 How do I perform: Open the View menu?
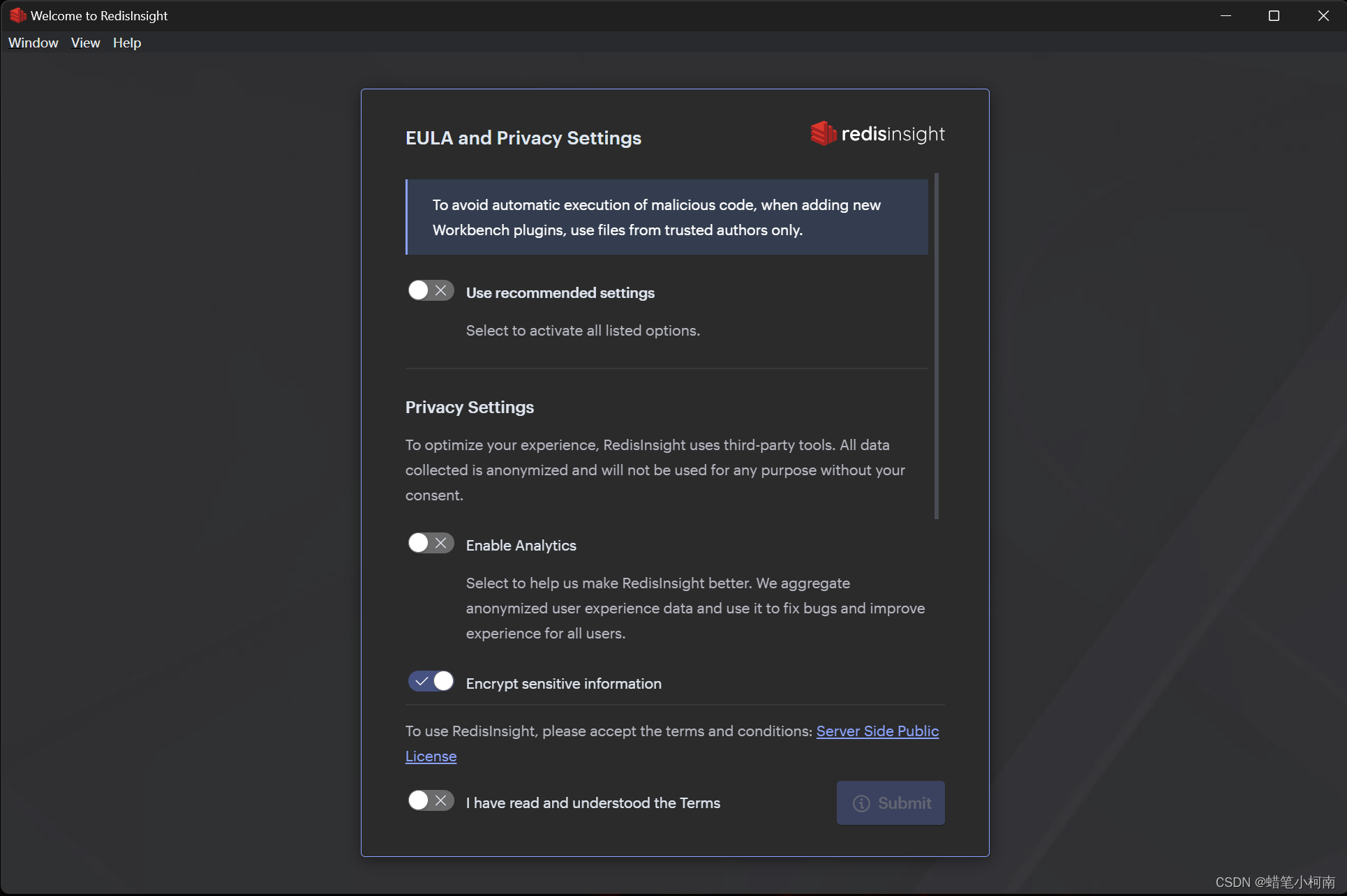point(85,43)
